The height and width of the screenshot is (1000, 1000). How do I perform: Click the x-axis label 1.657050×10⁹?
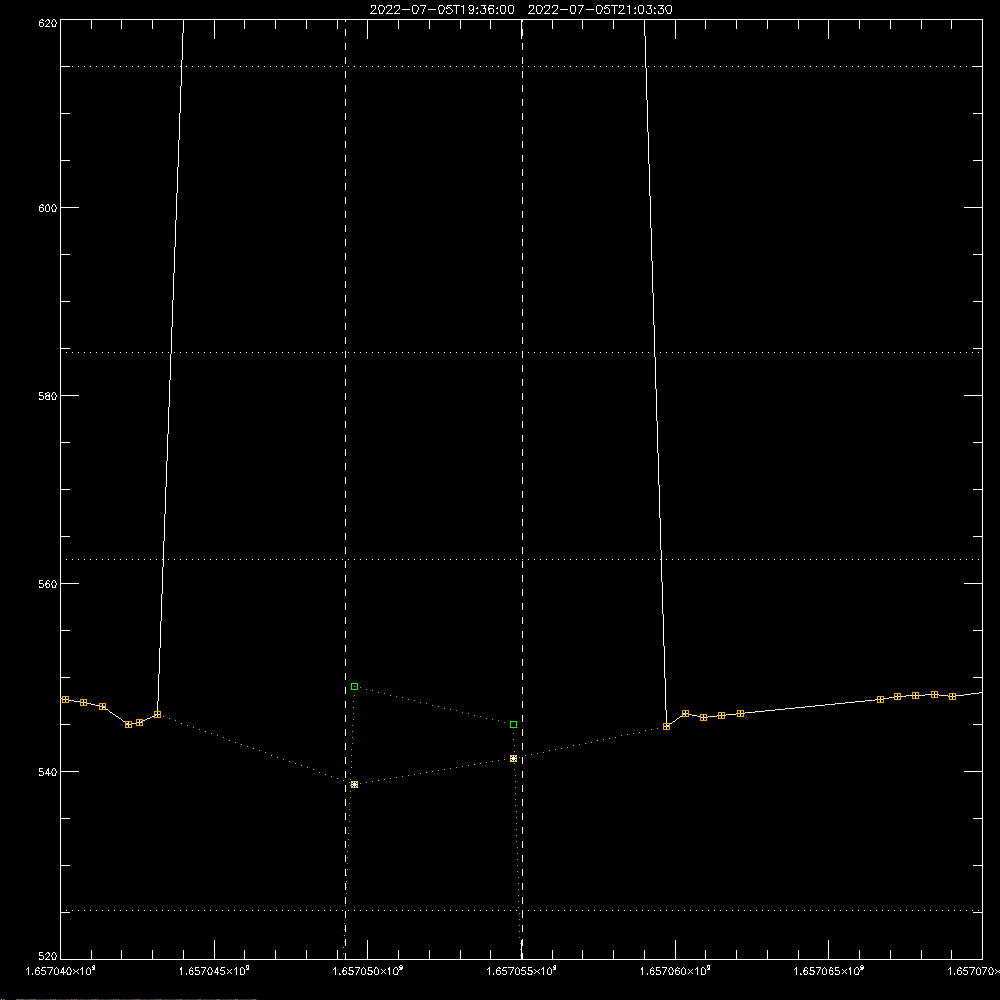tap(368, 971)
